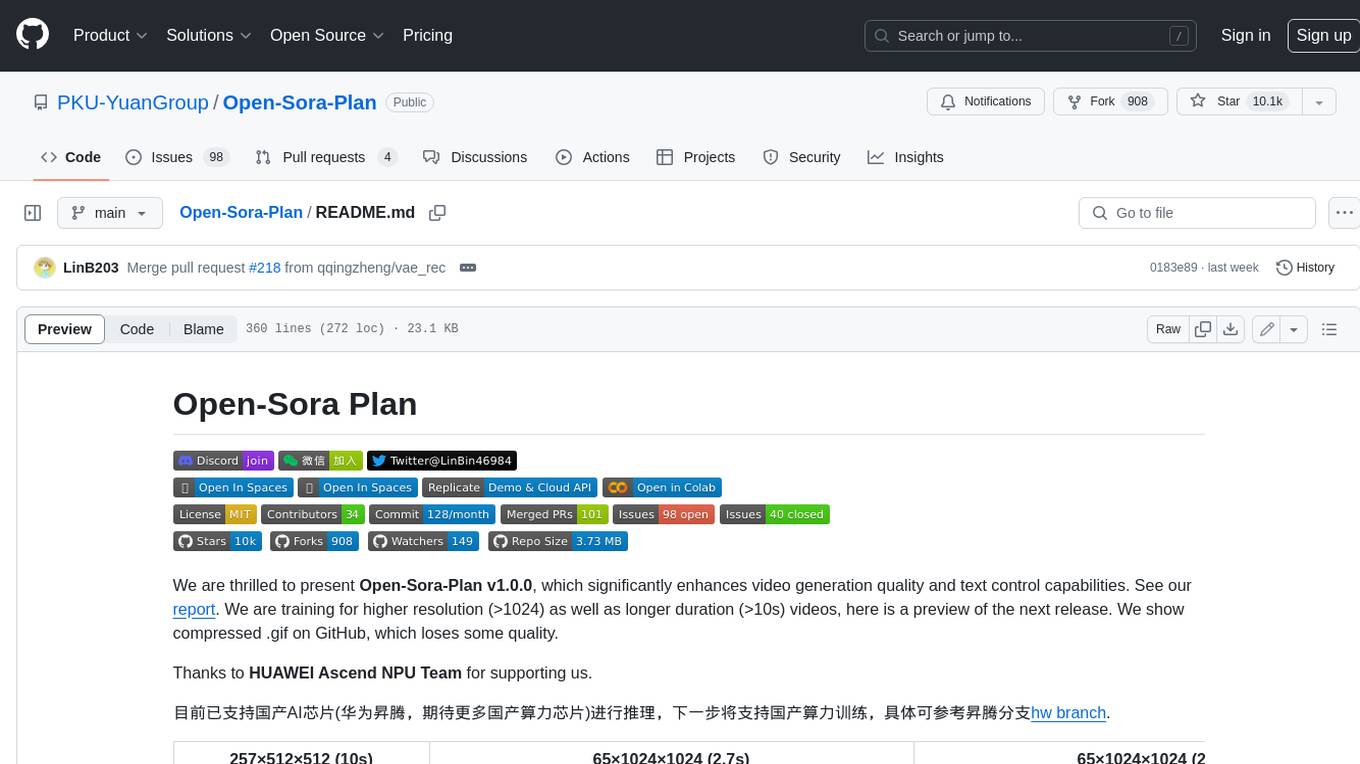Click the Stars 10k badge
Image resolution: width=1360 pixels, height=764 pixels.
218,541
